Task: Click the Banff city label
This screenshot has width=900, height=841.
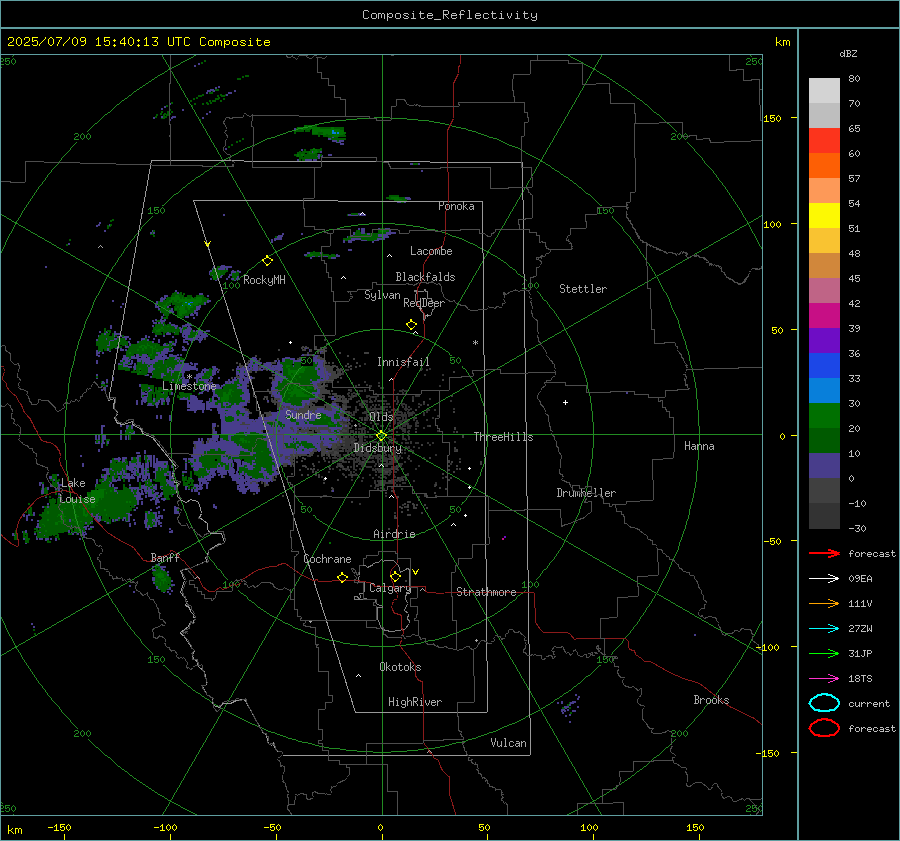Action: (165, 557)
